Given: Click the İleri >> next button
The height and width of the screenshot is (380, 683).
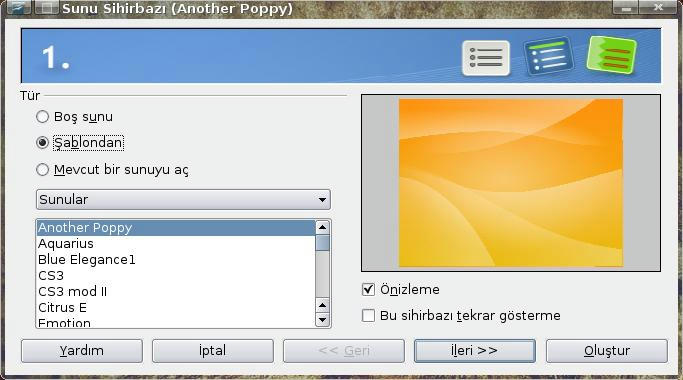Looking at the screenshot, I should tap(475, 351).
